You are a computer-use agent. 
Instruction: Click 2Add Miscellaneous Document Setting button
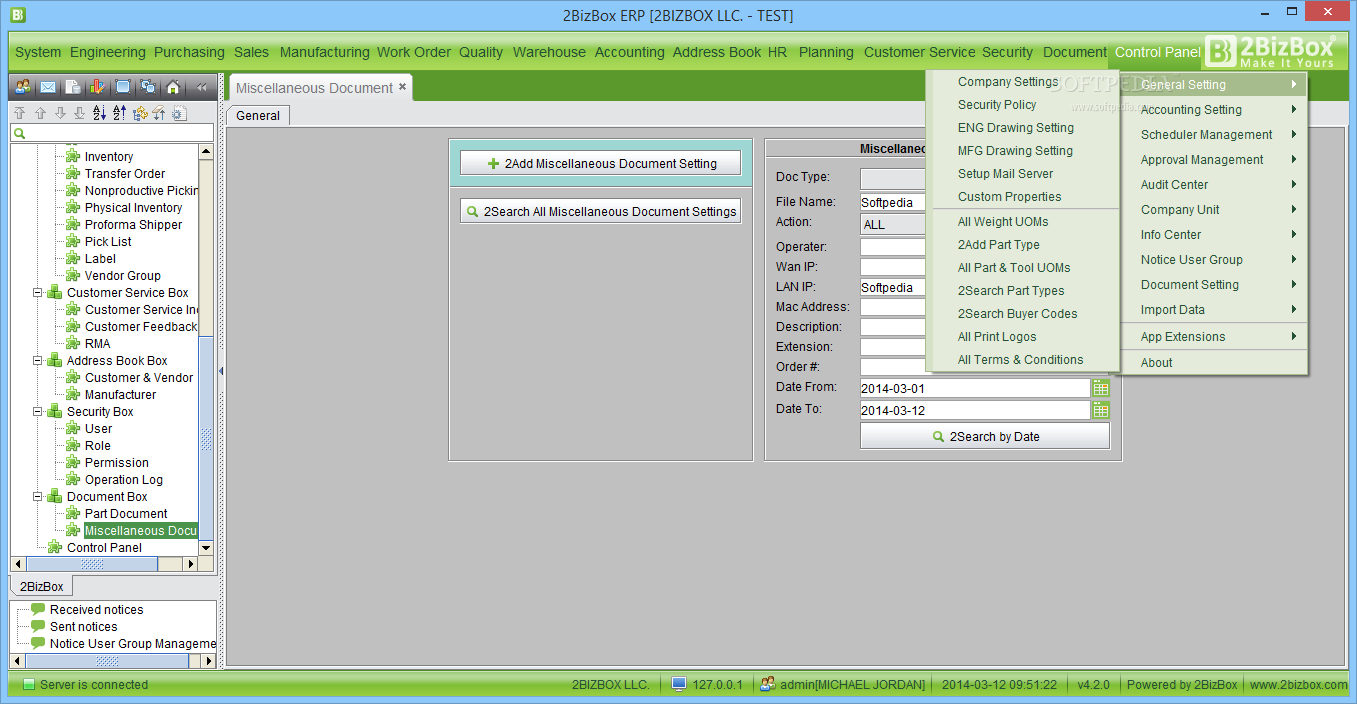pos(601,164)
